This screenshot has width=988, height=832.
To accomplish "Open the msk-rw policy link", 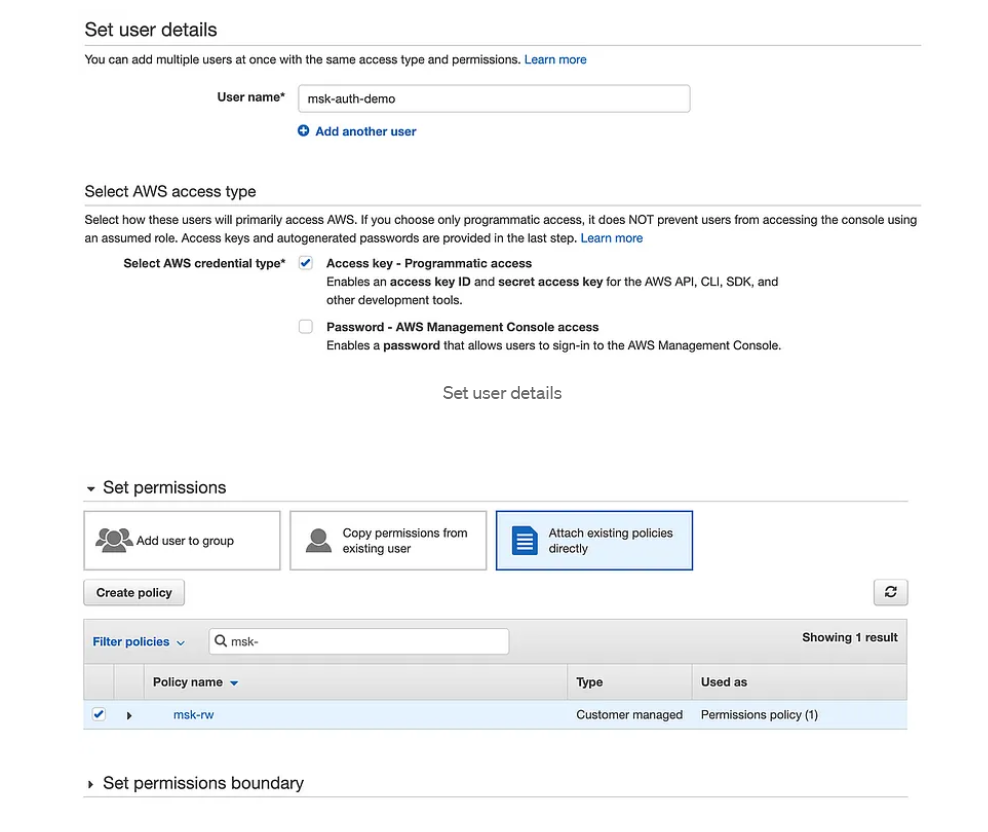I will click(x=193, y=715).
